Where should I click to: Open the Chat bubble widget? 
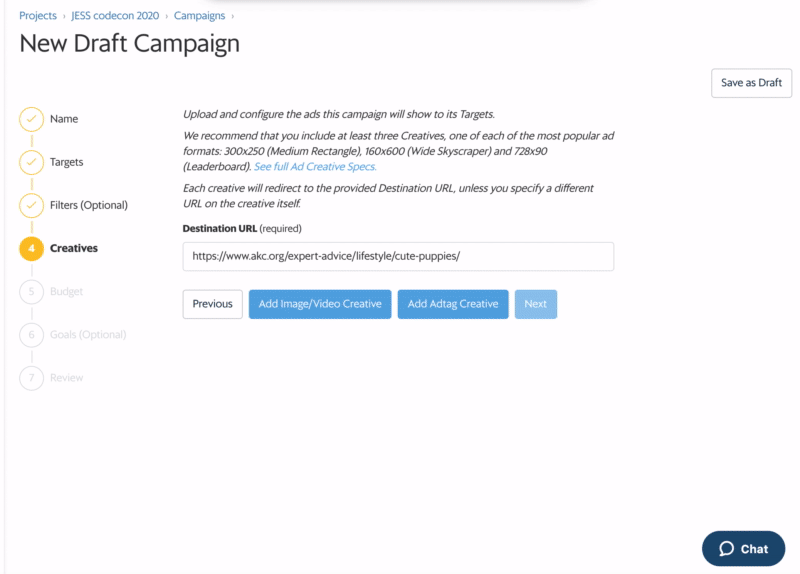(x=743, y=548)
